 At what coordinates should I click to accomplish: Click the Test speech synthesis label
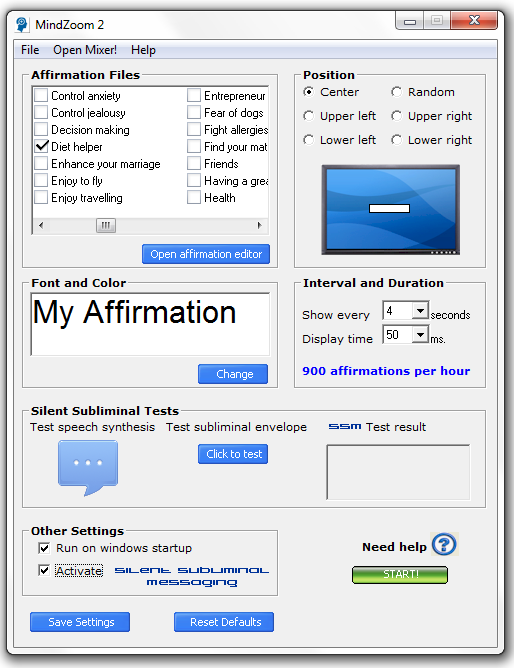tap(92, 427)
